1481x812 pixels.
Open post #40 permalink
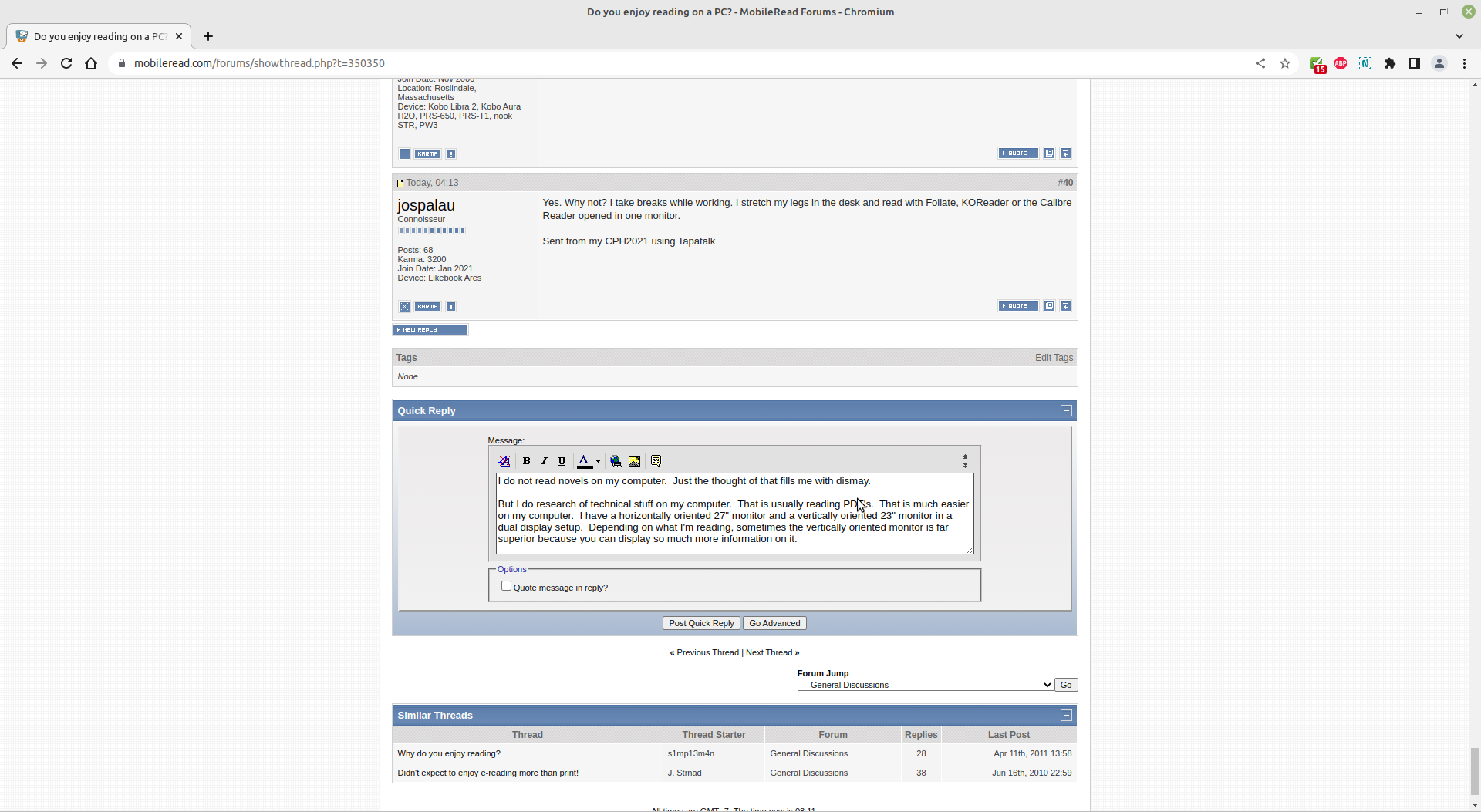coord(1068,183)
